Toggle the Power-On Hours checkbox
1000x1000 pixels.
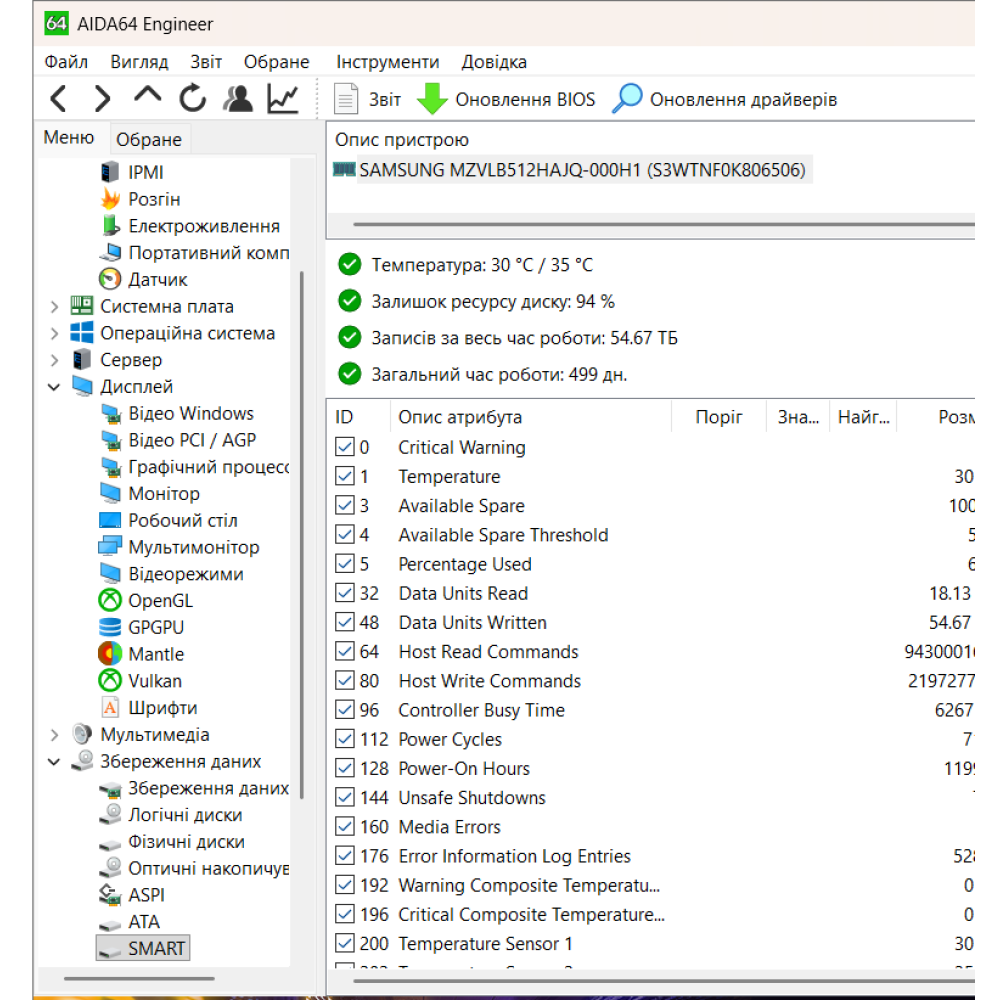click(345, 768)
